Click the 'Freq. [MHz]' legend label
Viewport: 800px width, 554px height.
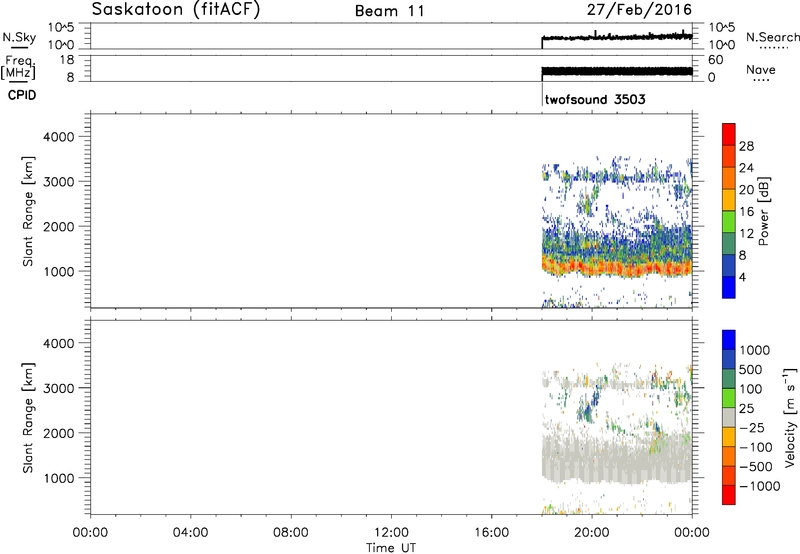[18, 68]
